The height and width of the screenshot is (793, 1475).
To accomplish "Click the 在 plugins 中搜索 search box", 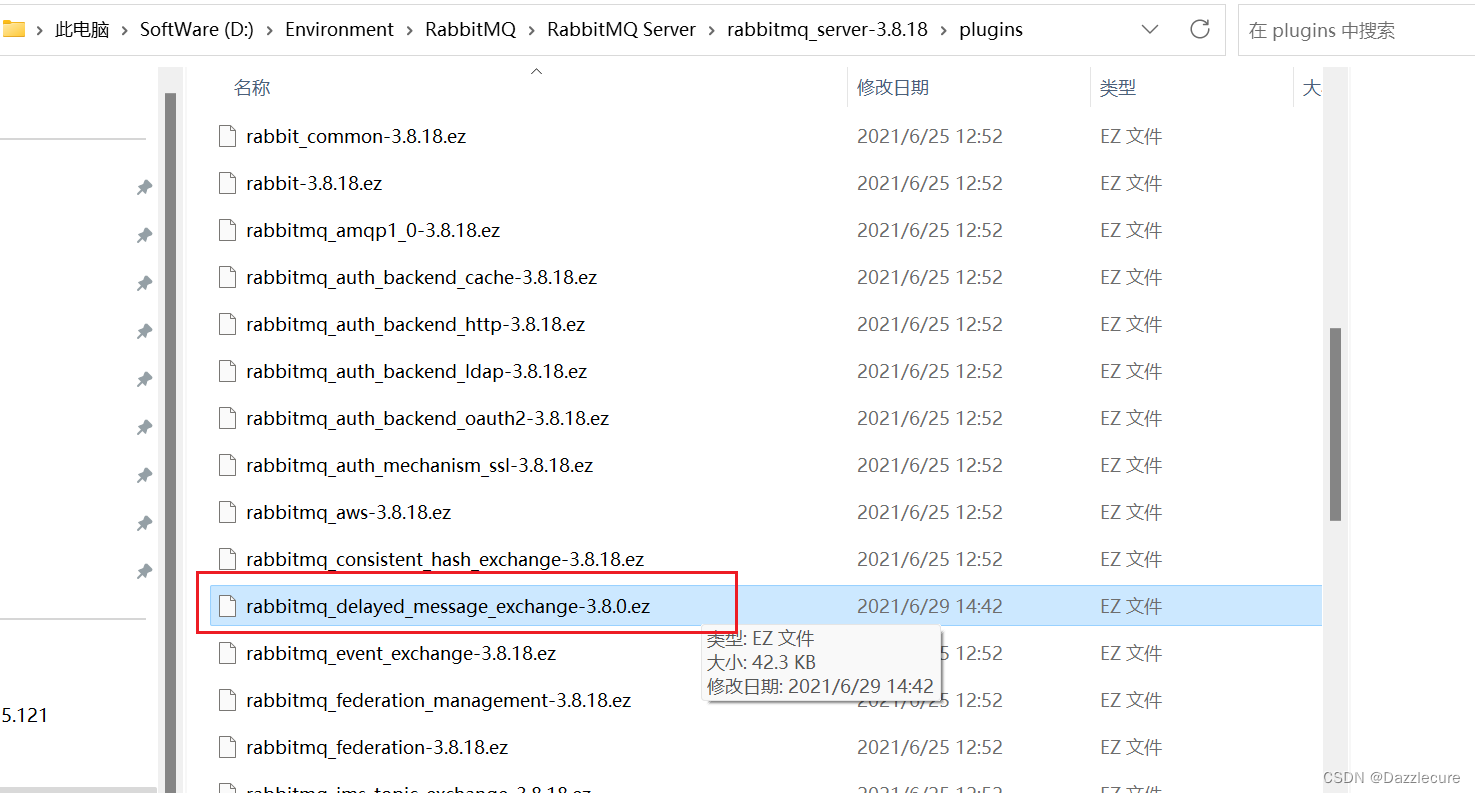I will pyautogui.click(x=1356, y=30).
